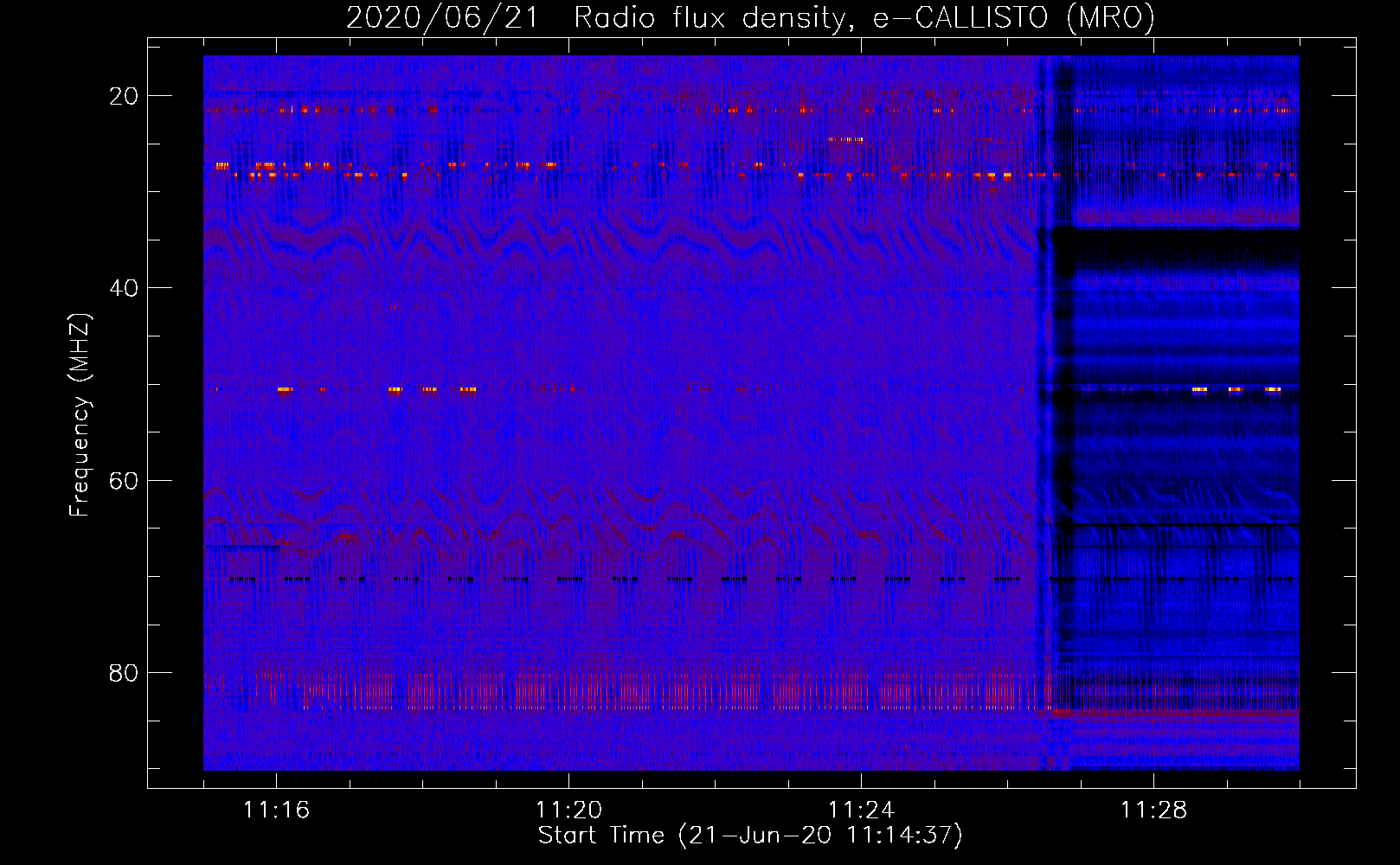This screenshot has height=865, width=1400.
Task: Click the 20 MHz y-axis tick label
Action: pyautogui.click(x=124, y=96)
